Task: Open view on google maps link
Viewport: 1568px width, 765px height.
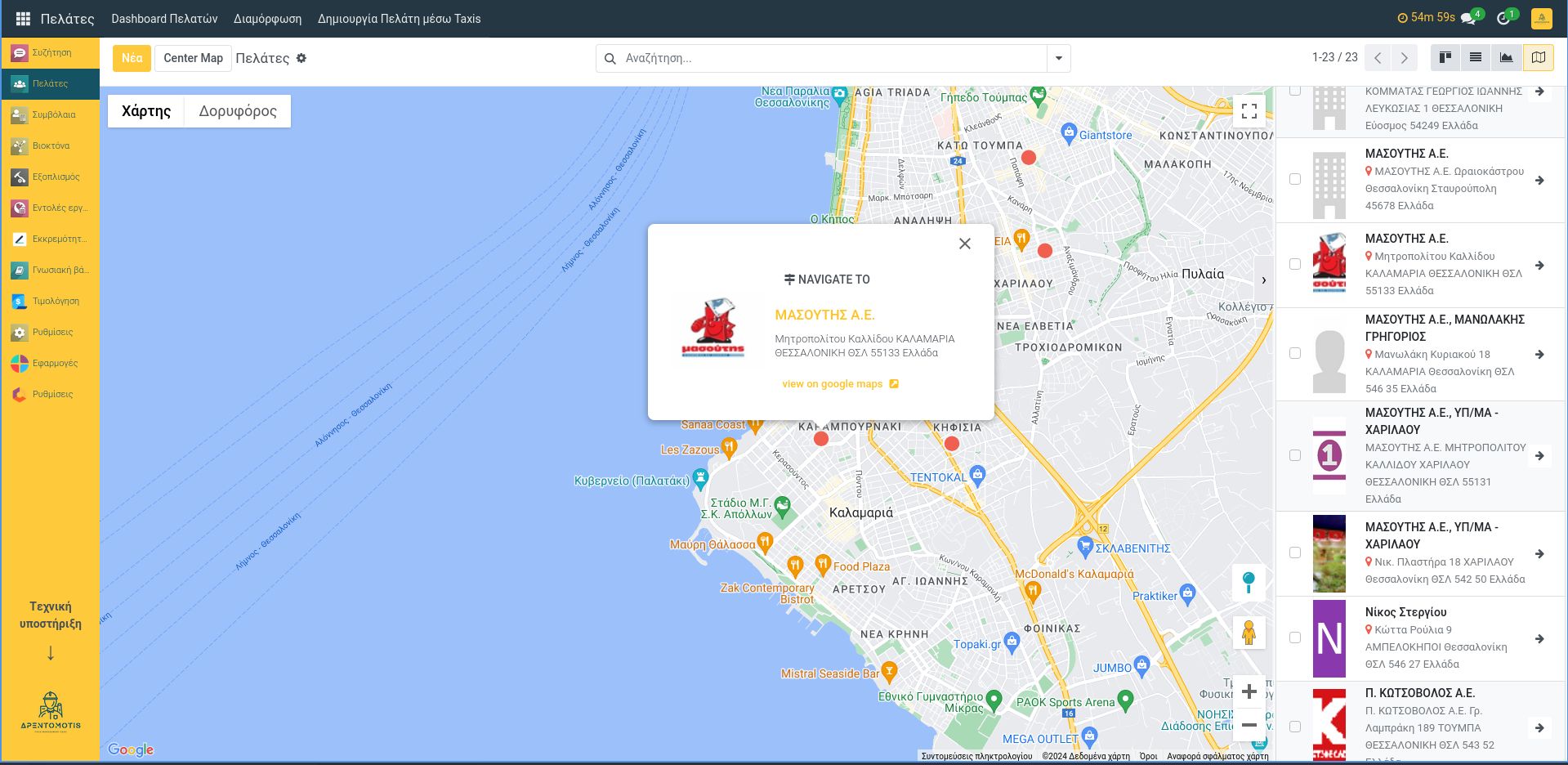Action: pos(840,384)
